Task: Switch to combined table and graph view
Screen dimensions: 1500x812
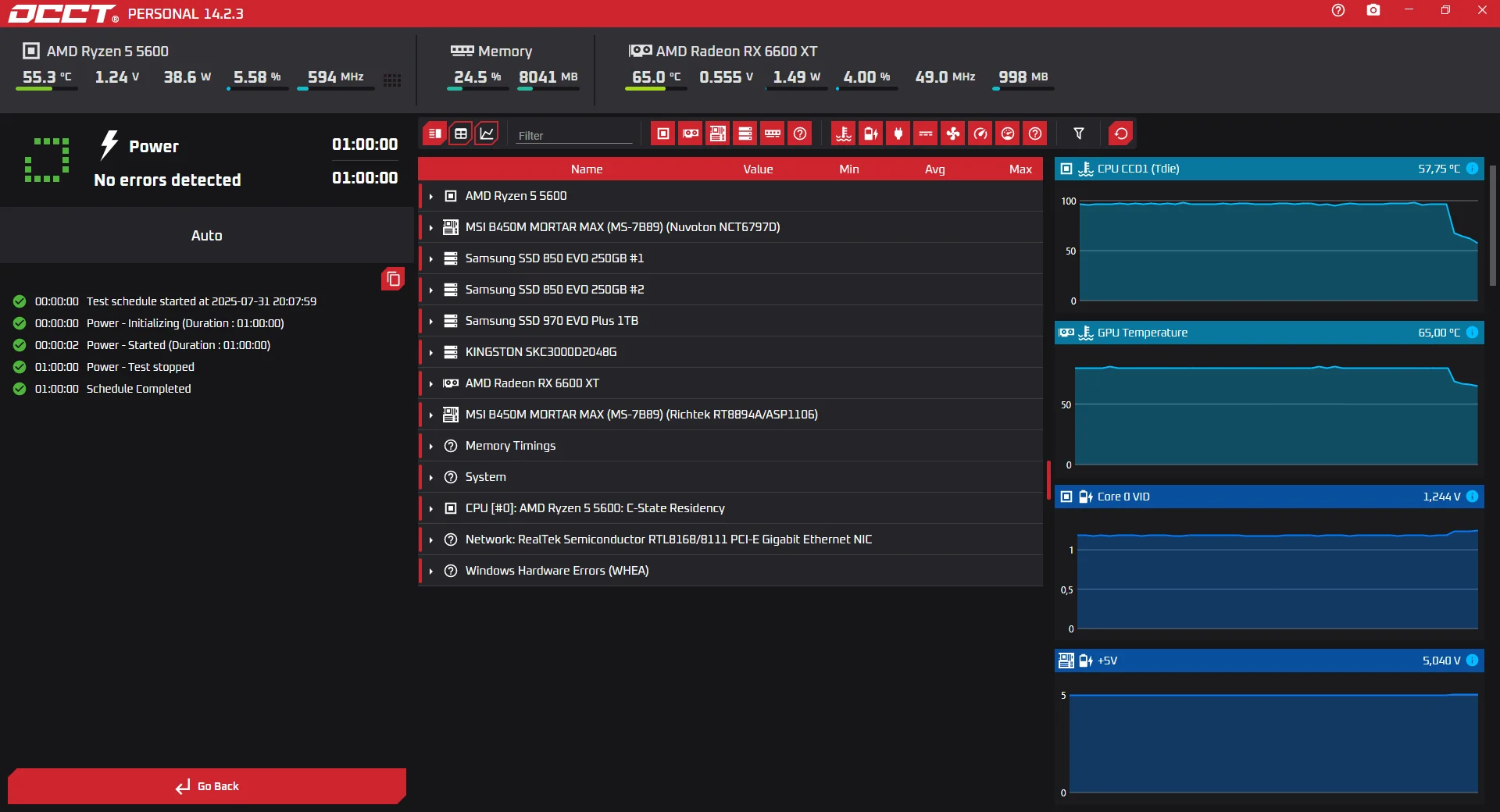Action: [x=435, y=134]
